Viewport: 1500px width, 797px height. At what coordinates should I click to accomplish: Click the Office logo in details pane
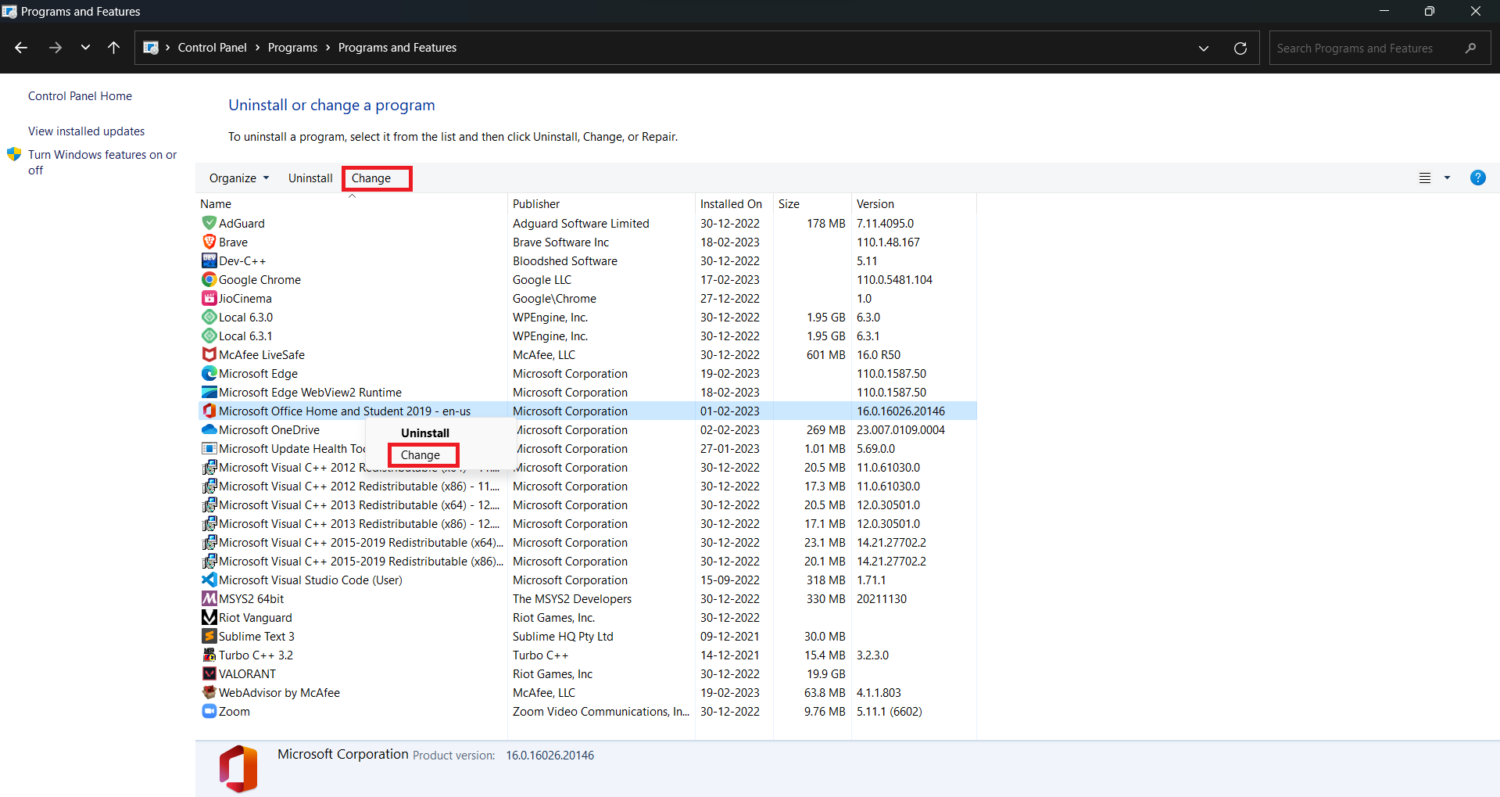(x=238, y=769)
